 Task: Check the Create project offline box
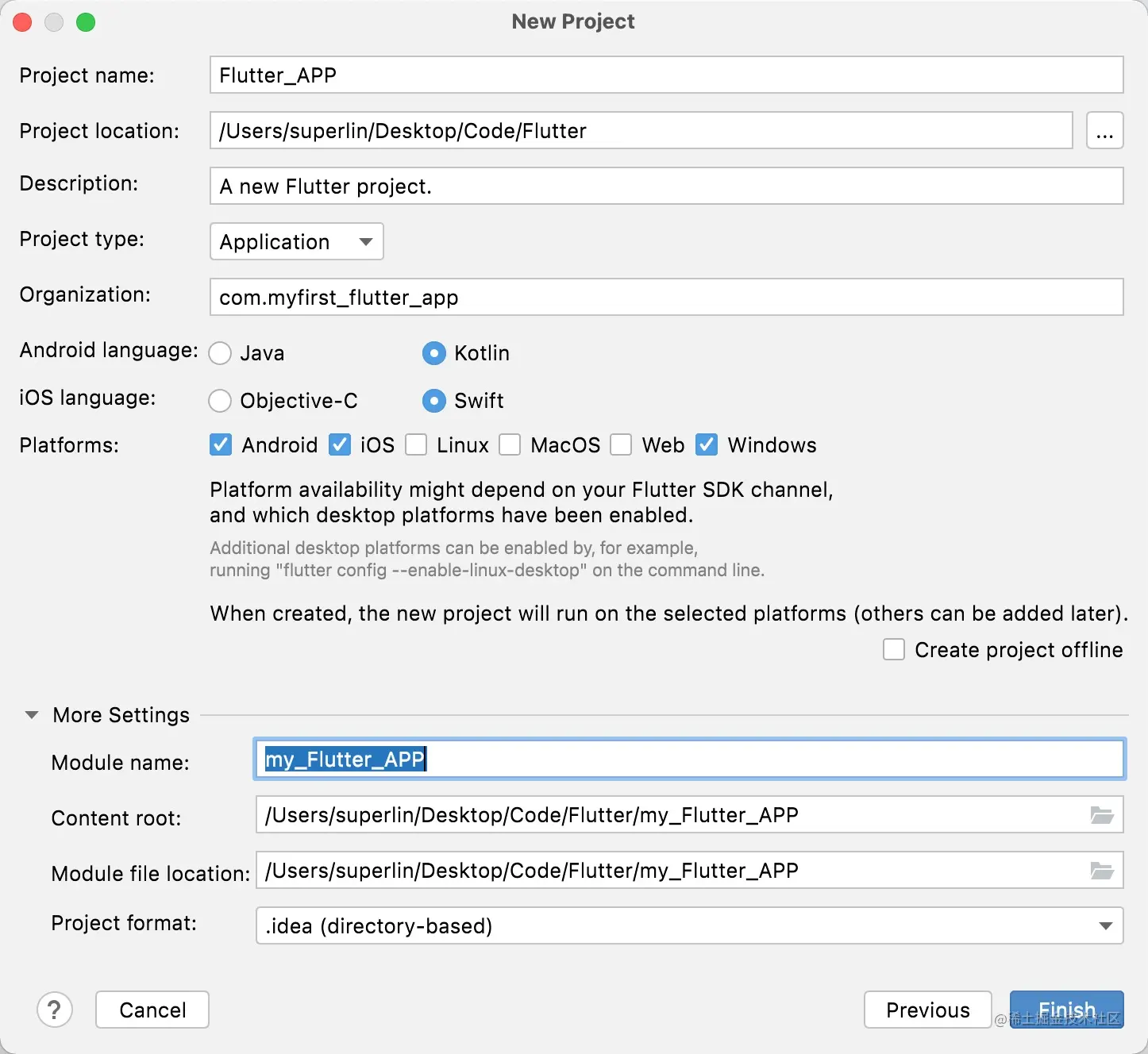coord(894,650)
